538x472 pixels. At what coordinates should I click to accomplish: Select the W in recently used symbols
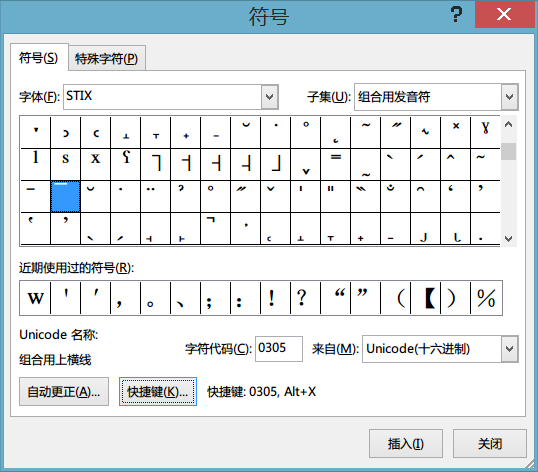(35, 298)
